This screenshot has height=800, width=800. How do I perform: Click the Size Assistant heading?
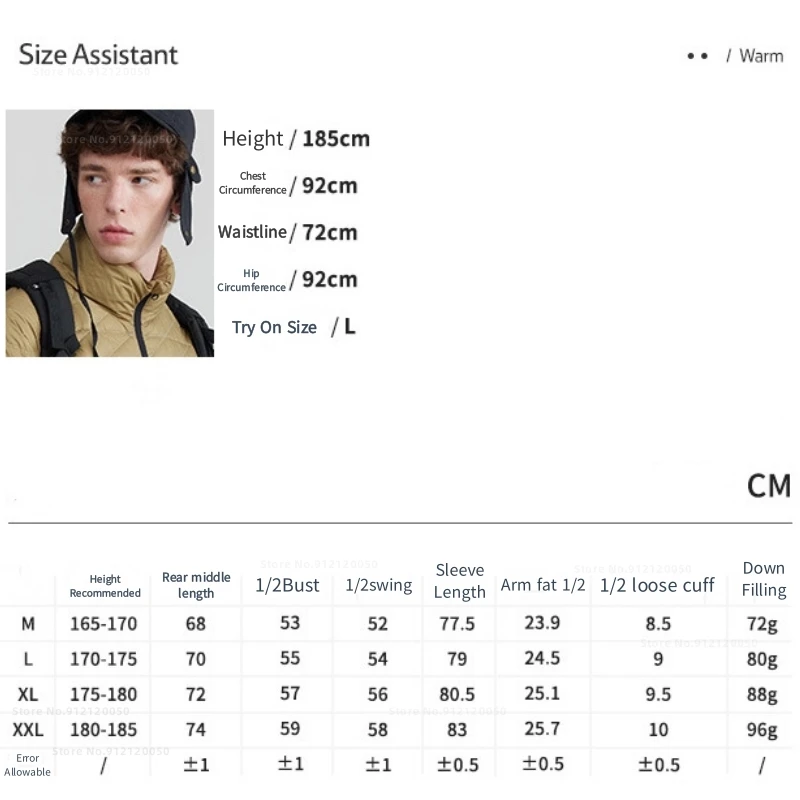(x=98, y=55)
